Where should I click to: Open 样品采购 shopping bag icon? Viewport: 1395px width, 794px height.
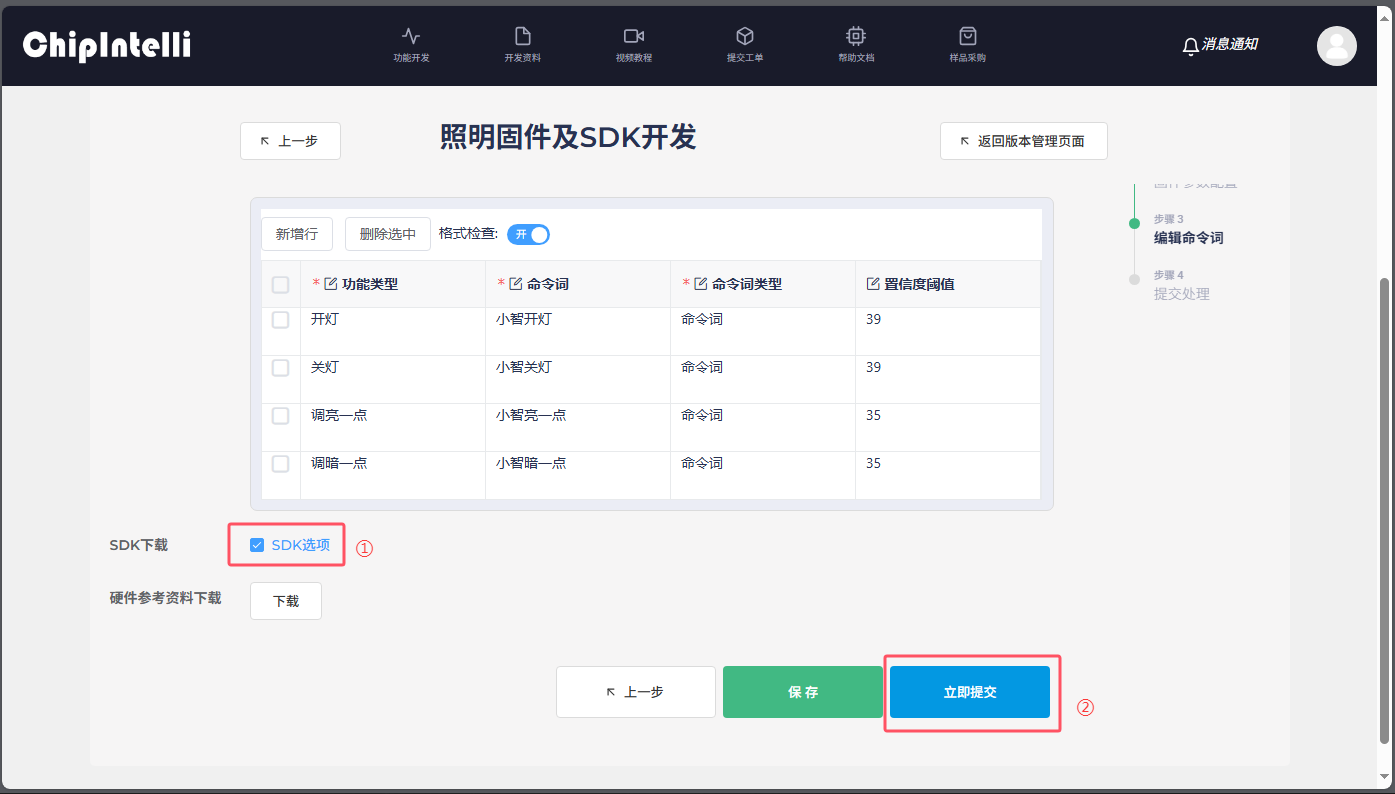click(x=967, y=36)
